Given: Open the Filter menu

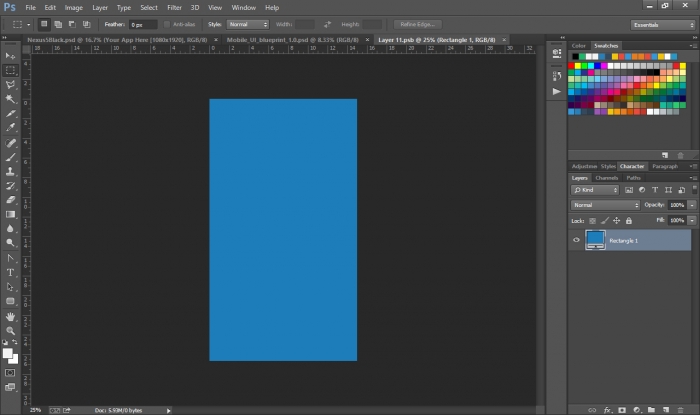Looking at the screenshot, I should point(174,8).
